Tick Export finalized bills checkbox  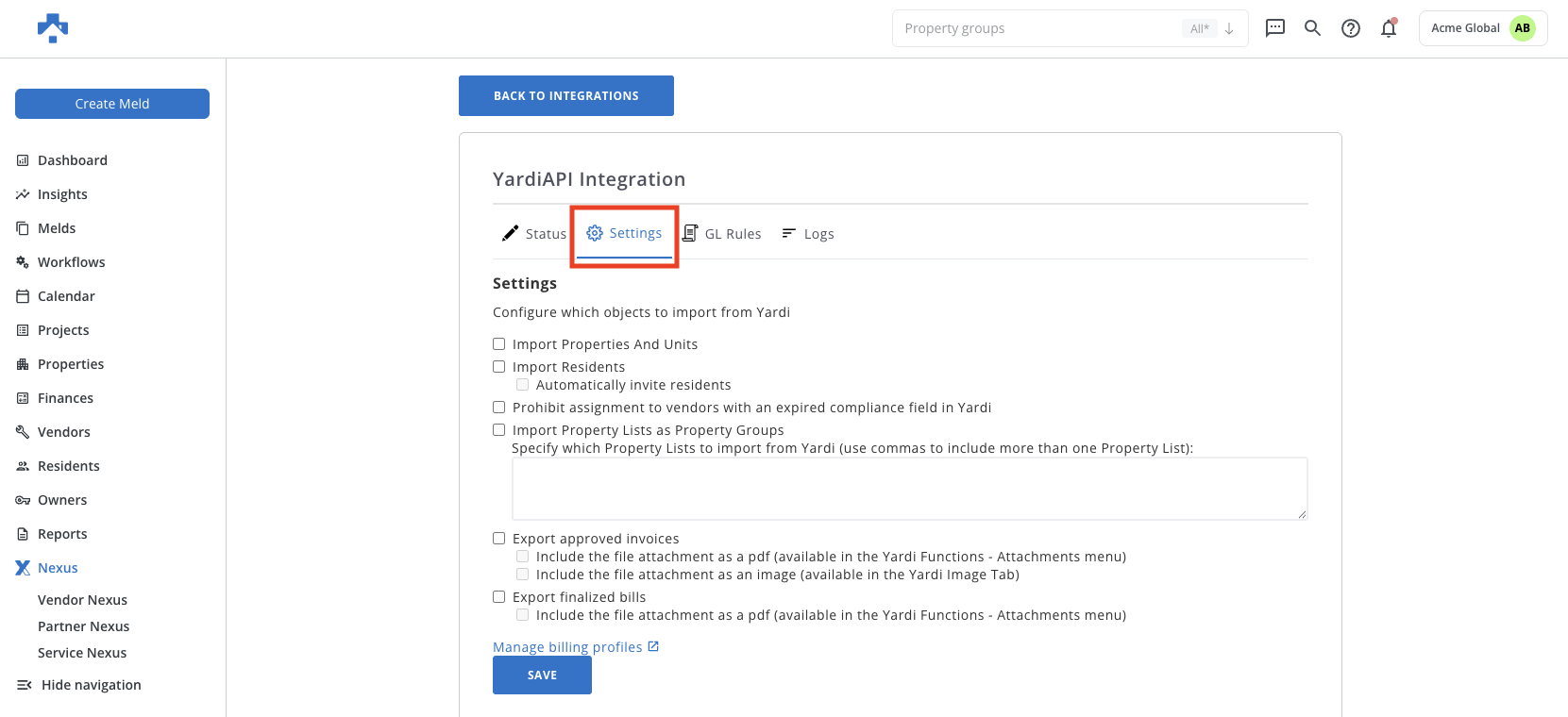(499, 597)
